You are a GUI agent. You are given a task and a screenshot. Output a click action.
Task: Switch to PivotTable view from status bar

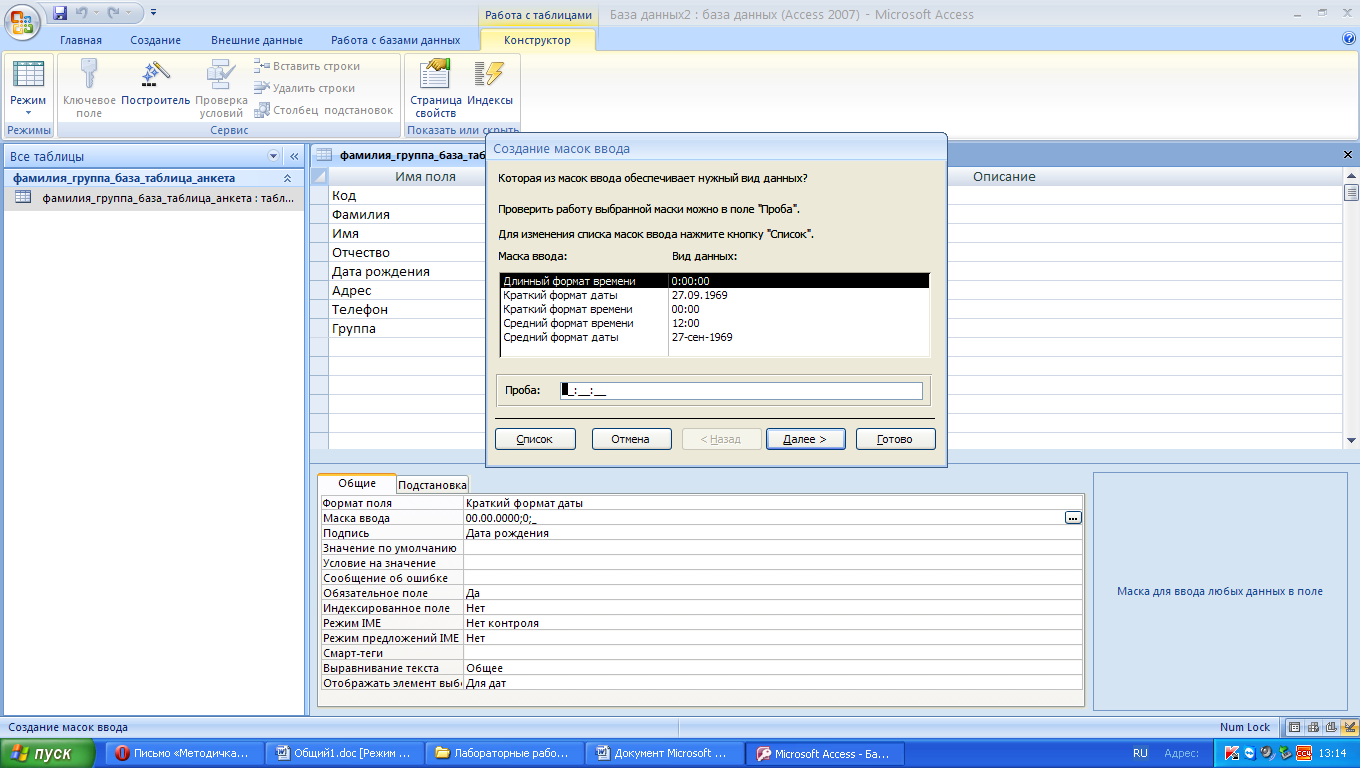(1313, 727)
